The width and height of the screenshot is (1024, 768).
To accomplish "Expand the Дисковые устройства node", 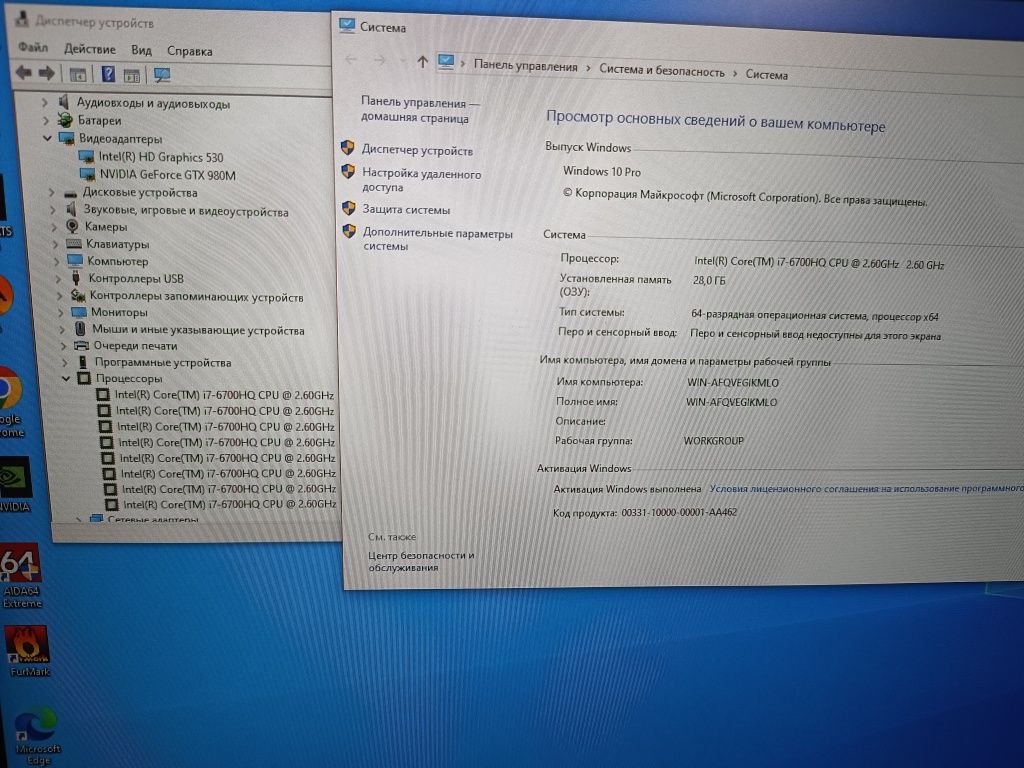I will coord(52,192).
